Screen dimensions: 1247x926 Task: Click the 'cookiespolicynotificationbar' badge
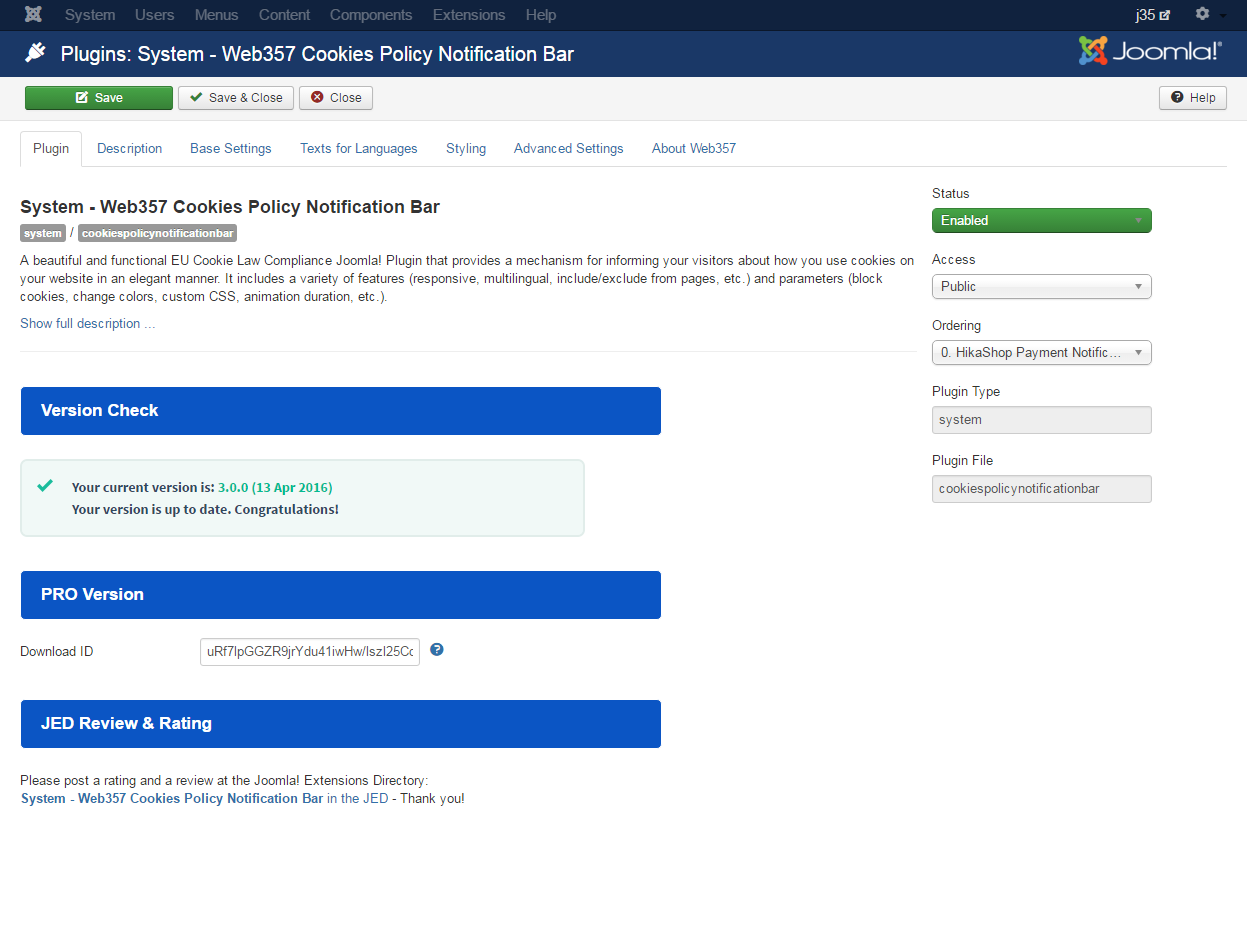[157, 233]
